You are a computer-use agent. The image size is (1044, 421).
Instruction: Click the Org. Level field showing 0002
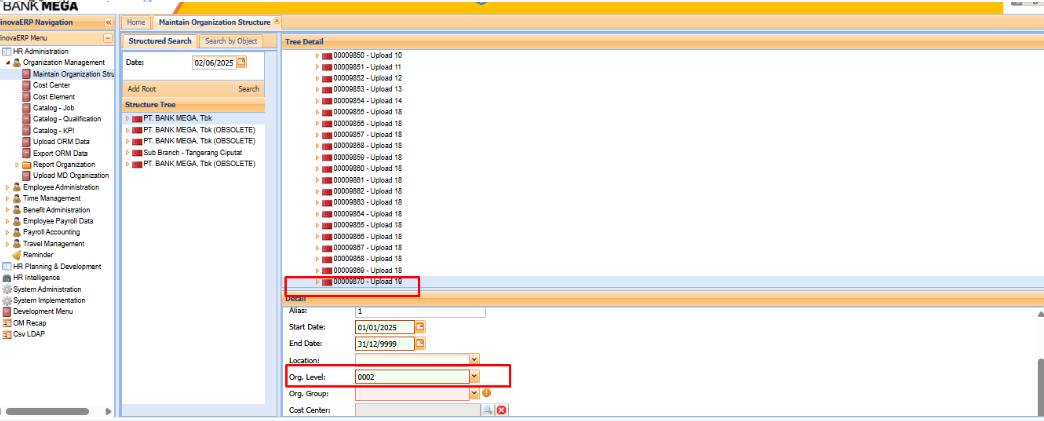pos(412,377)
